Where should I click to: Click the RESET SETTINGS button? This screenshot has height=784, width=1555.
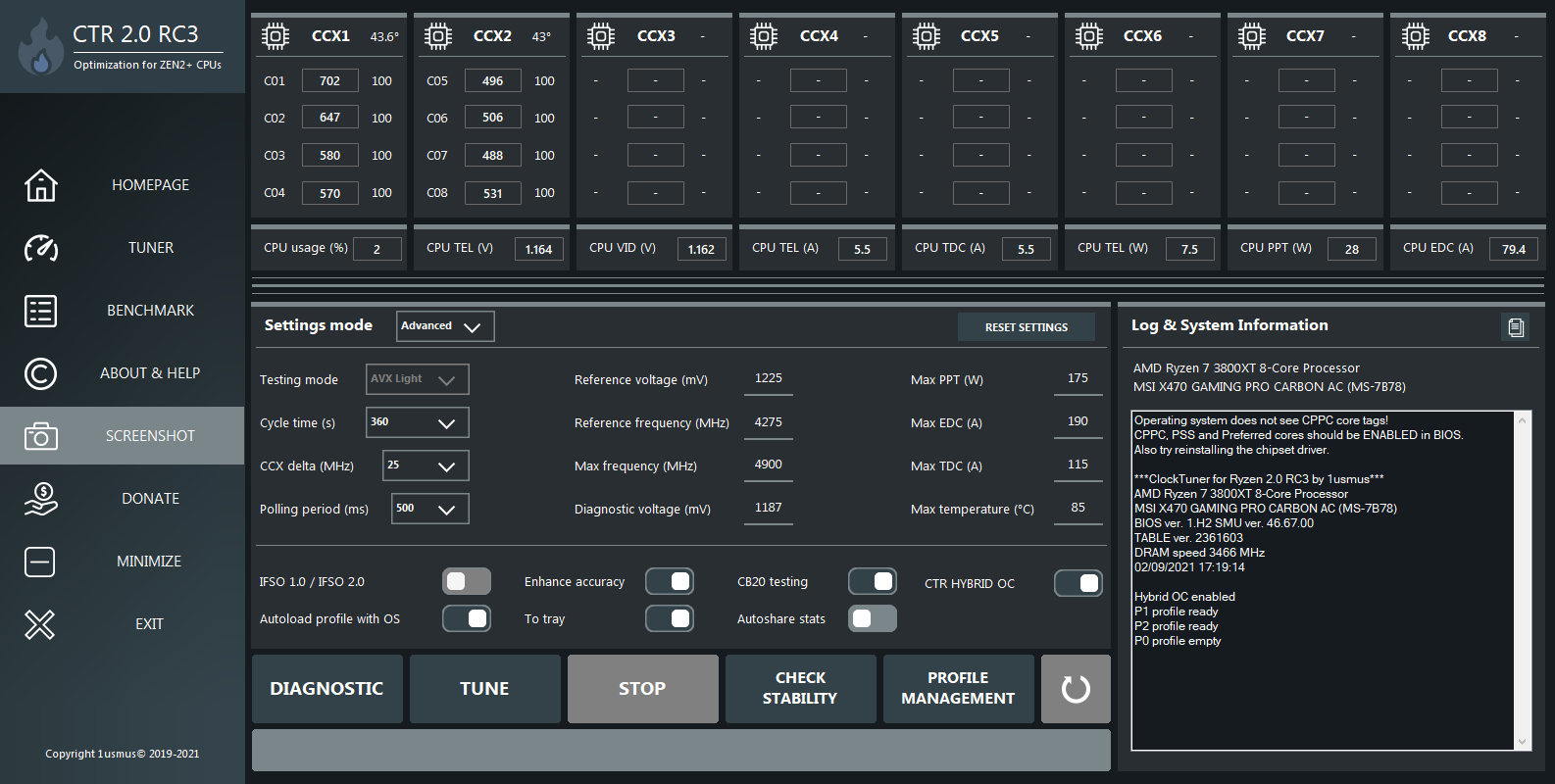pyautogui.click(x=1026, y=327)
